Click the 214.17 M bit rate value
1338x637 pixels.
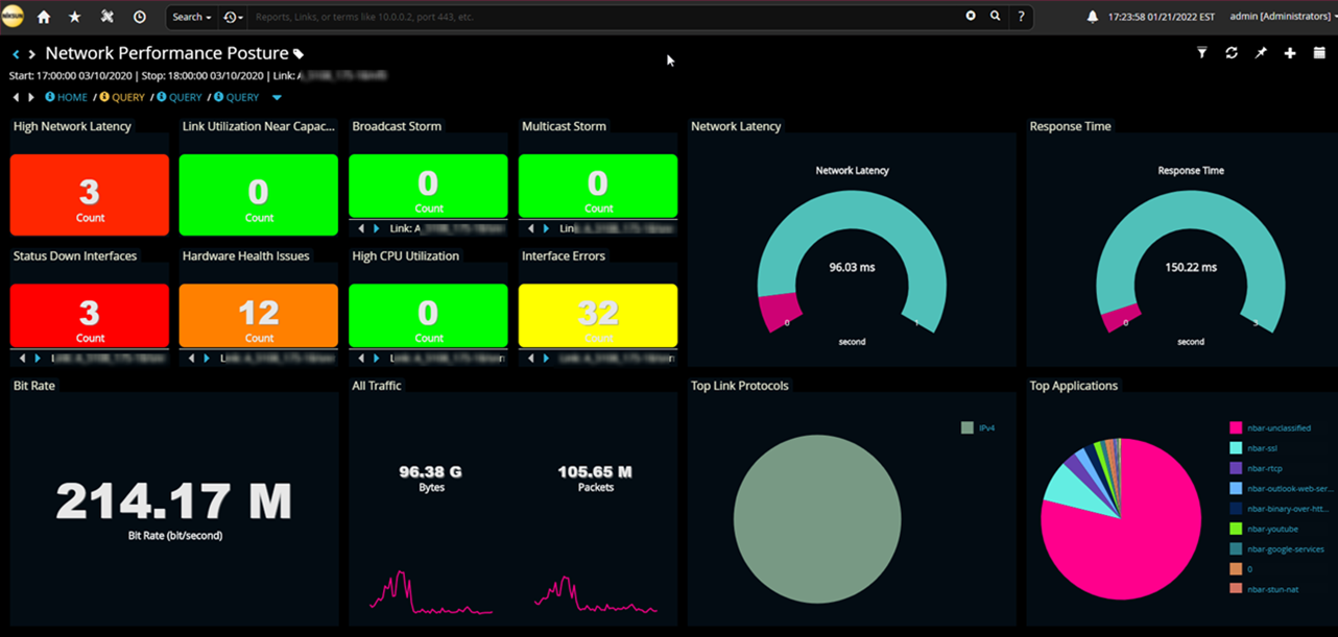pyautogui.click(x=174, y=501)
